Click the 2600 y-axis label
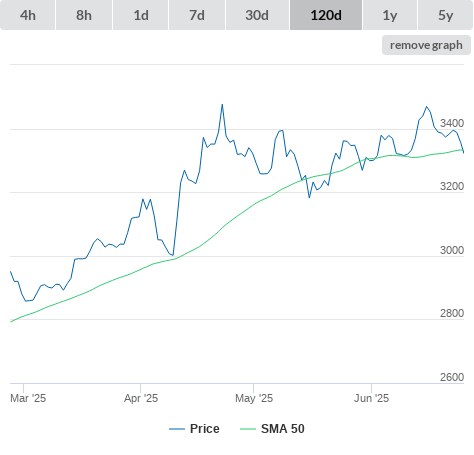The height and width of the screenshot is (455, 474). click(452, 377)
